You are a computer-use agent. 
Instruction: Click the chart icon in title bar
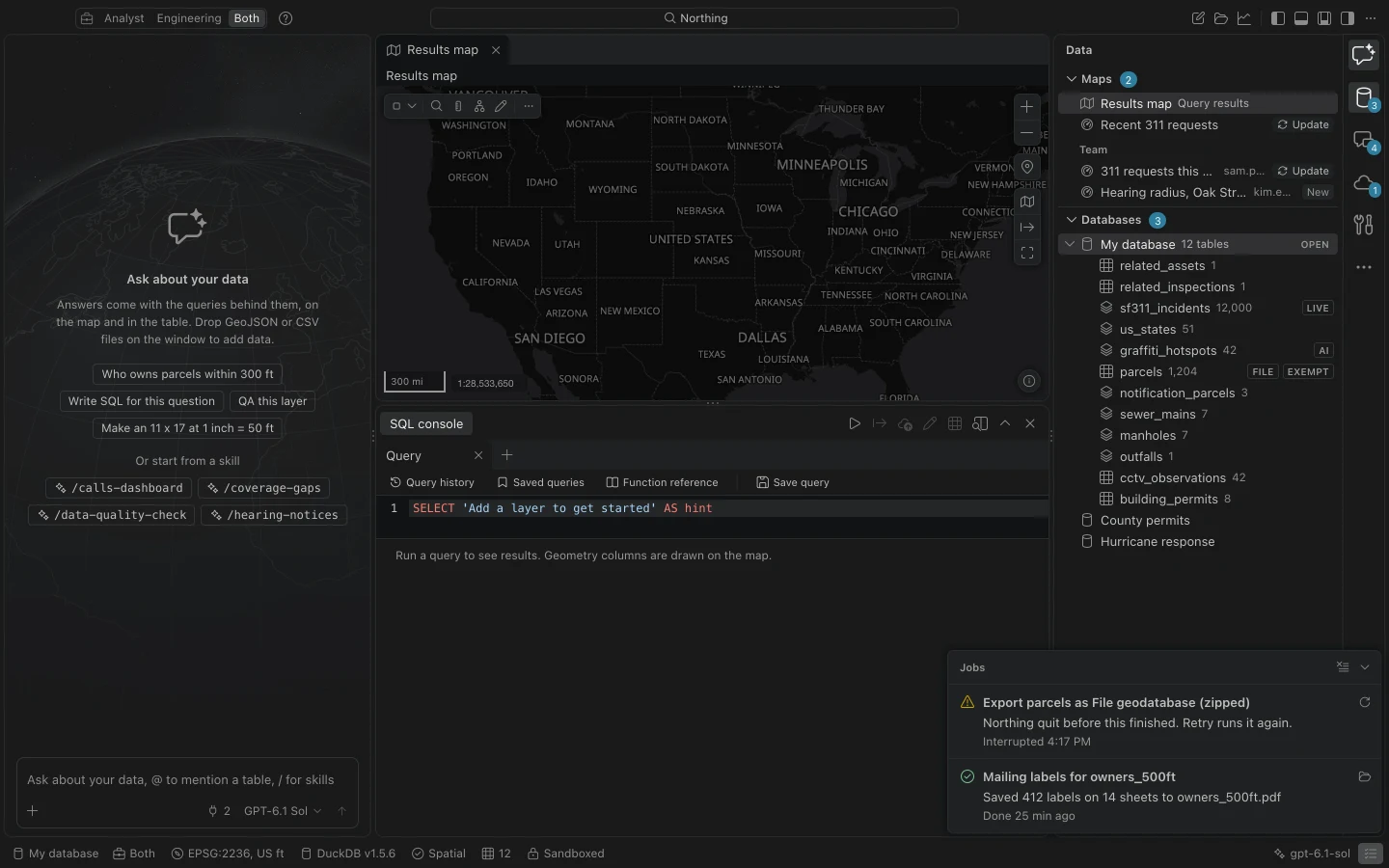point(1244,18)
